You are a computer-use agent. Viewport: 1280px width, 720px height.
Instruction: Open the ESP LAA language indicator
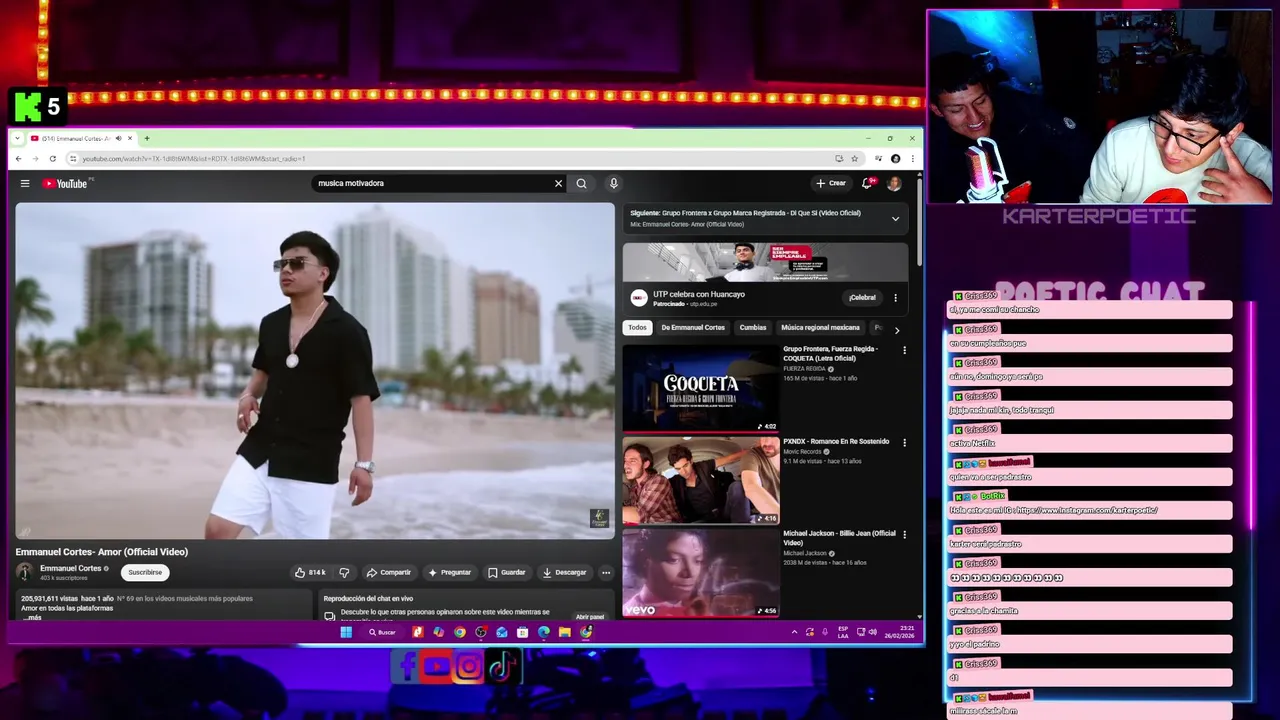(x=844, y=632)
